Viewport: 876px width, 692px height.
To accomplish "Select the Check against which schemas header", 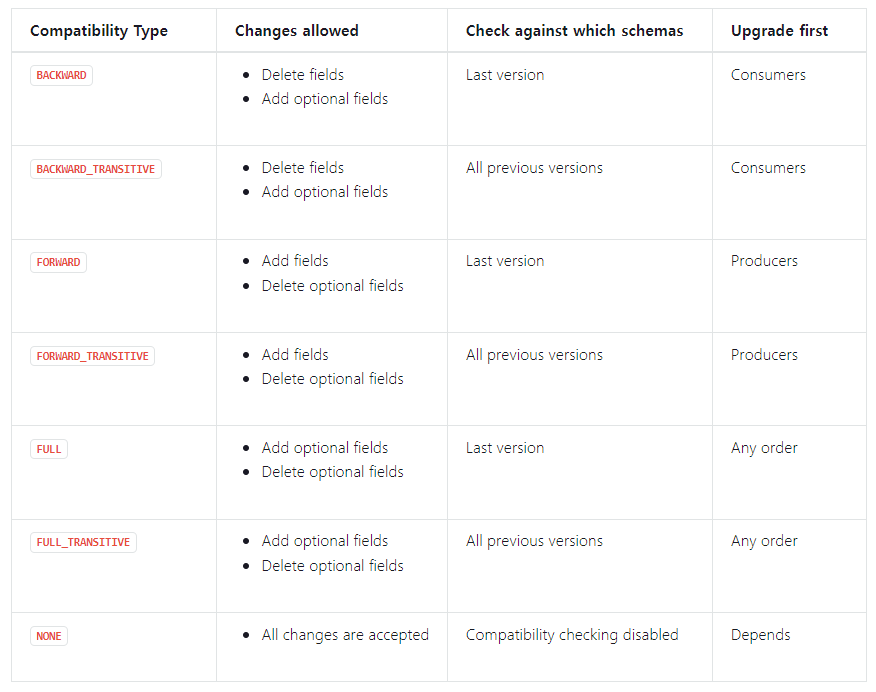I will pyautogui.click(x=574, y=31).
